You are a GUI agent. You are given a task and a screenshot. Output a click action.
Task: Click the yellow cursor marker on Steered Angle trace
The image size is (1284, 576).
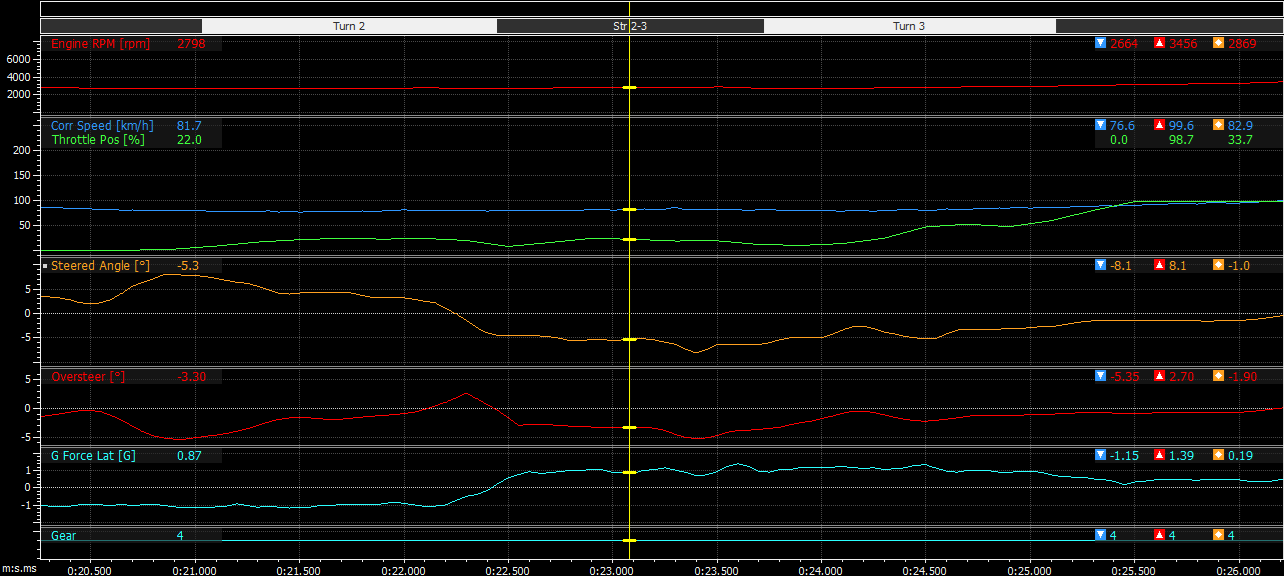tap(629, 340)
